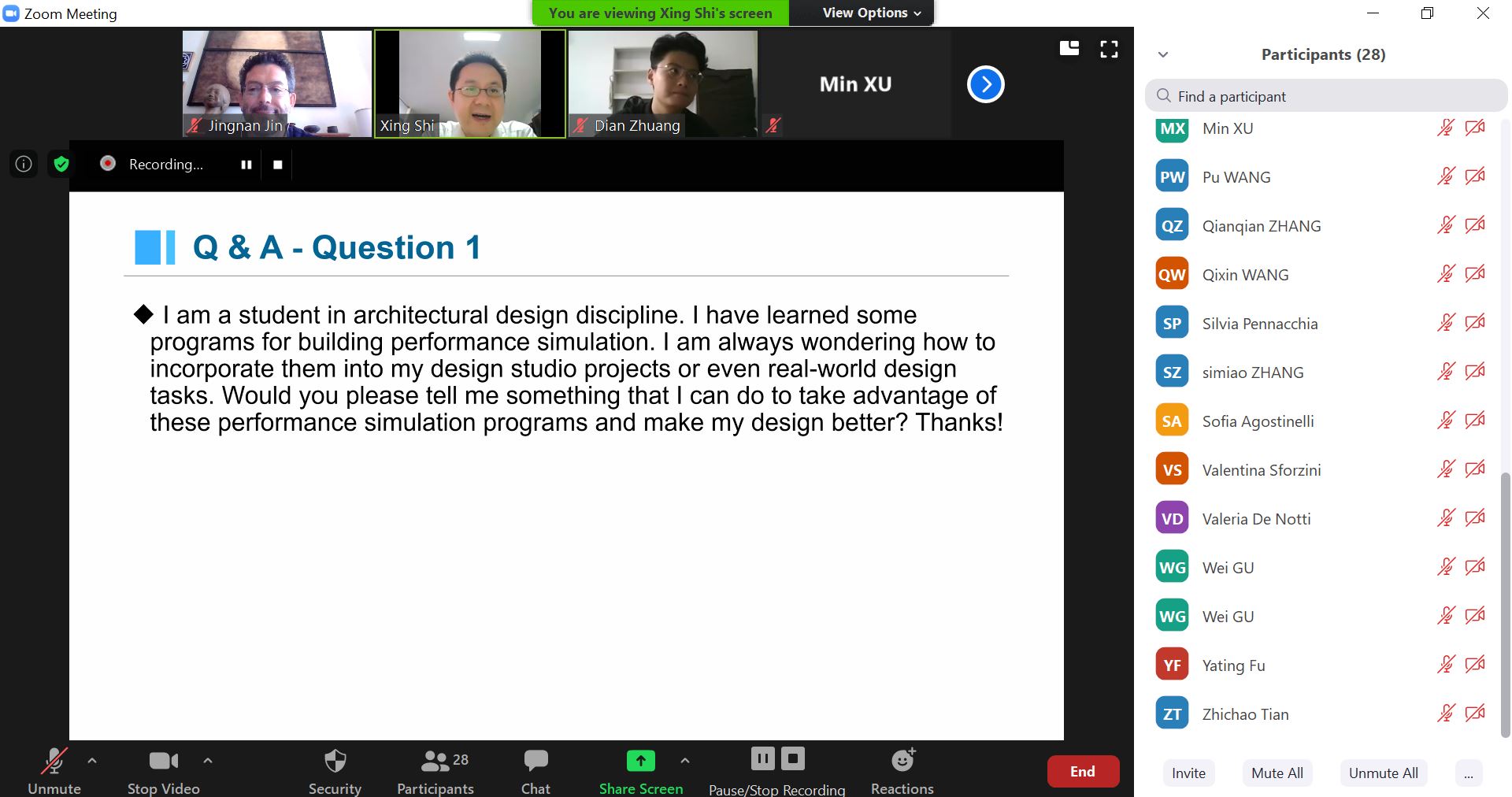Click the red End meeting button

(x=1082, y=772)
